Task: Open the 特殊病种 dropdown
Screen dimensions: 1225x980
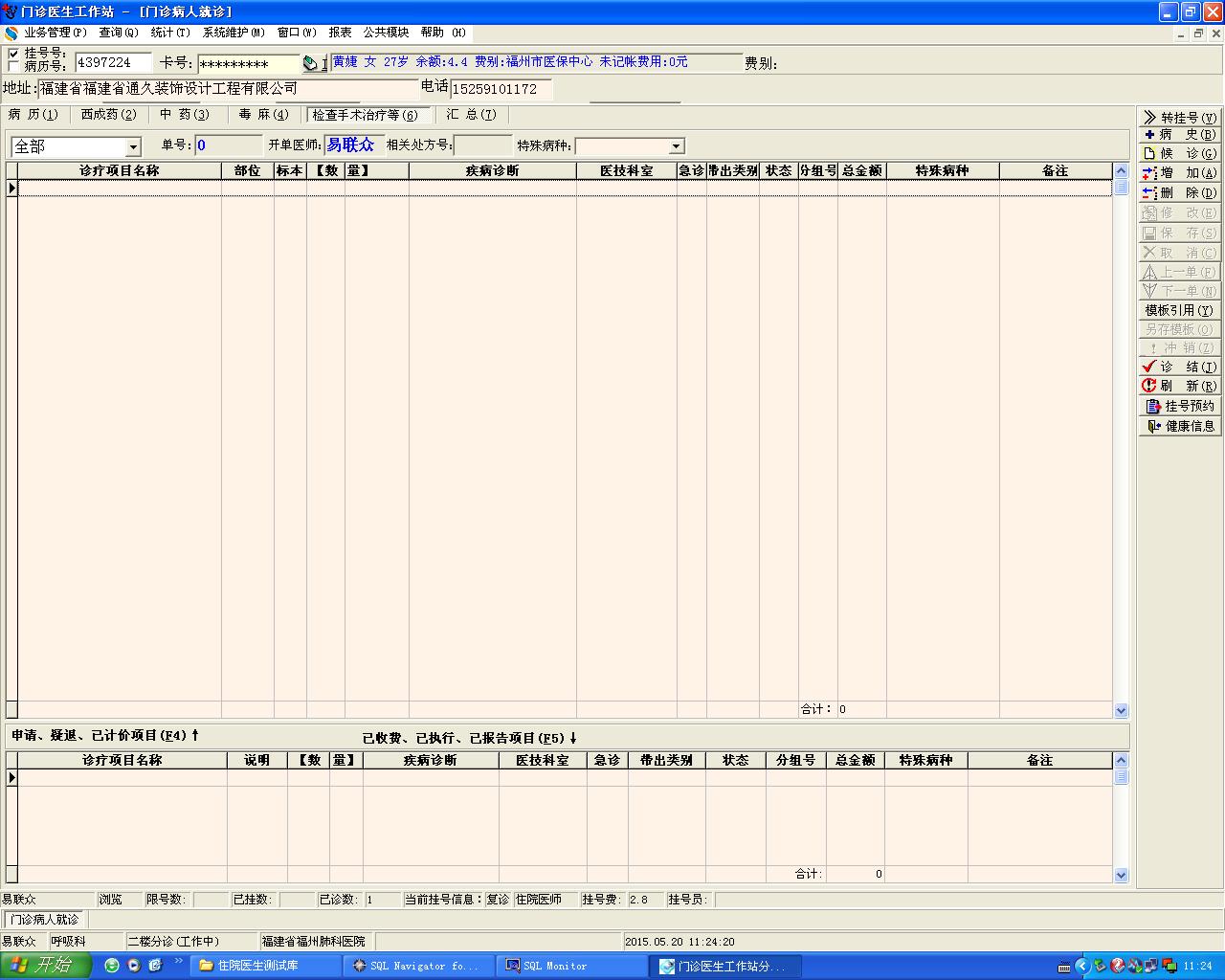Action: [x=677, y=146]
